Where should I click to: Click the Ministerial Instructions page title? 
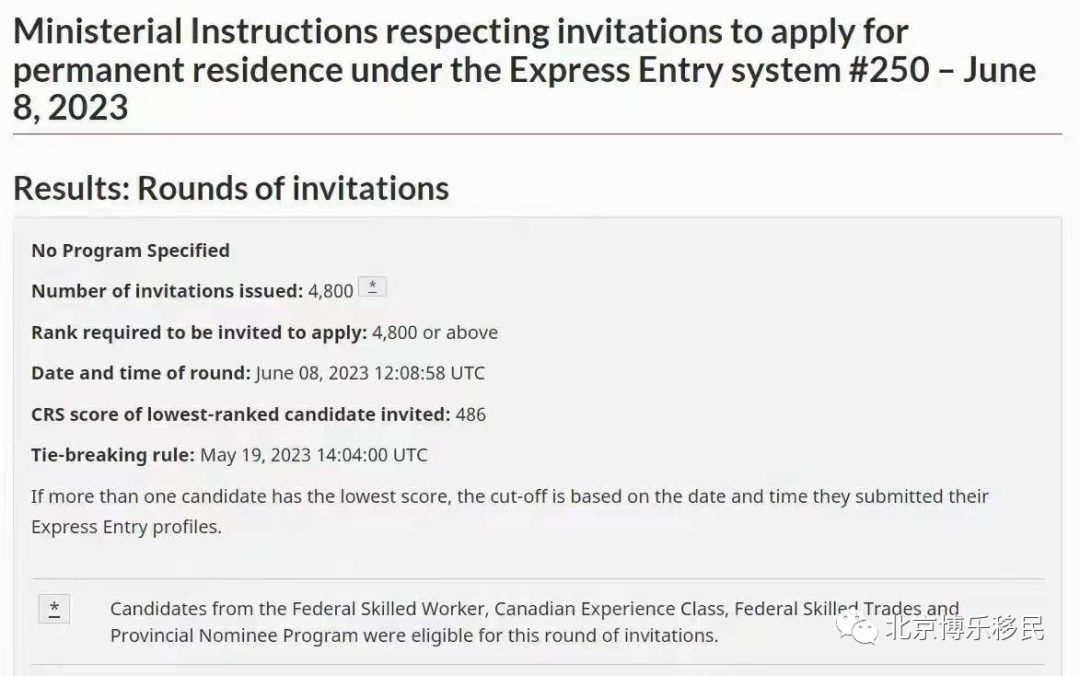click(x=524, y=70)
